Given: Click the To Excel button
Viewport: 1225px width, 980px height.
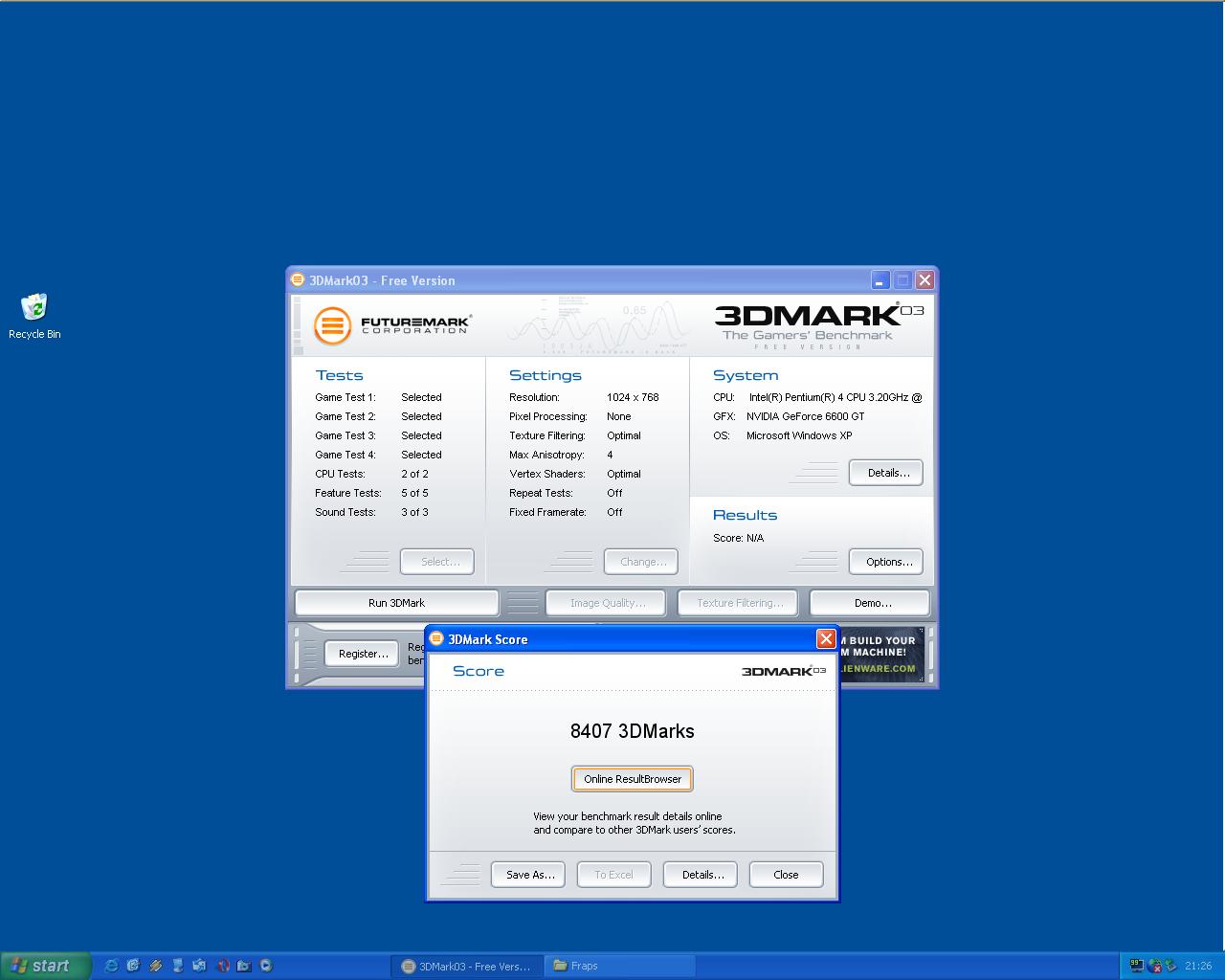Looking at the screenshot, I should pos(613,875).
